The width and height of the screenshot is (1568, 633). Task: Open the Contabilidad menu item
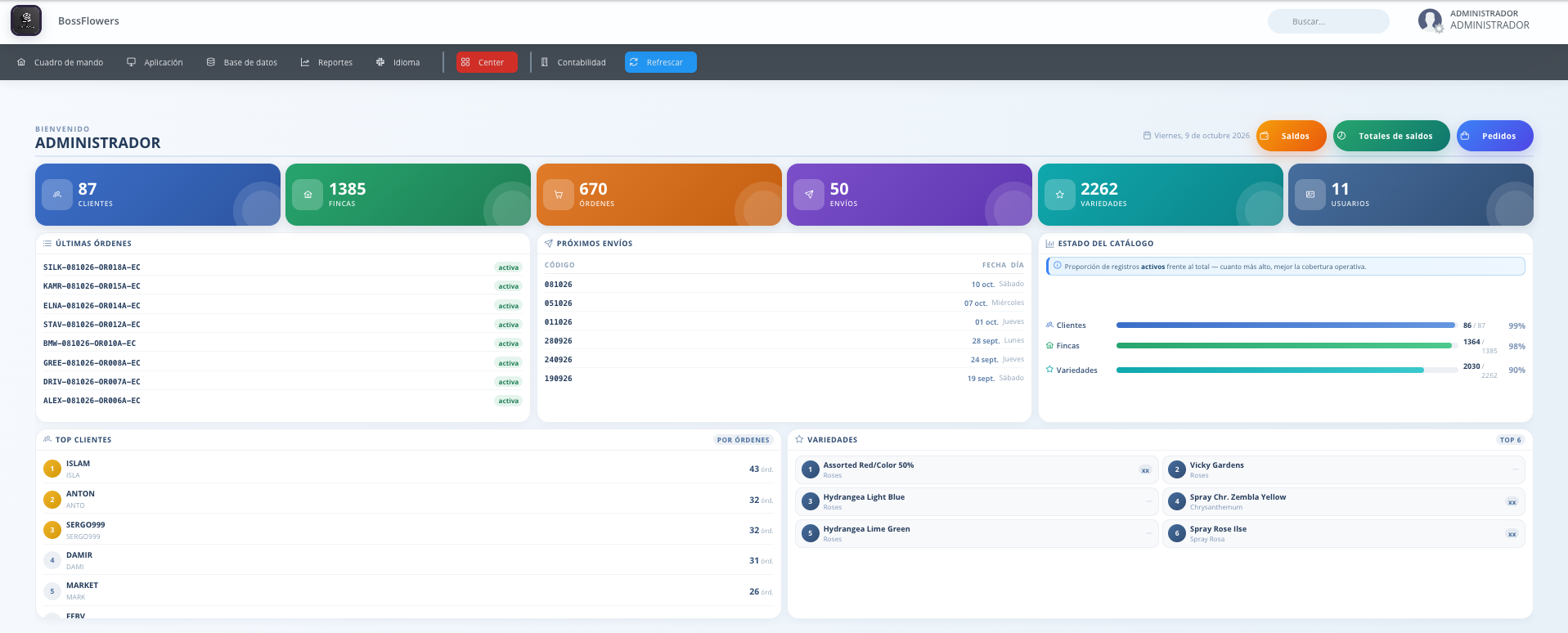pos(573,62)
